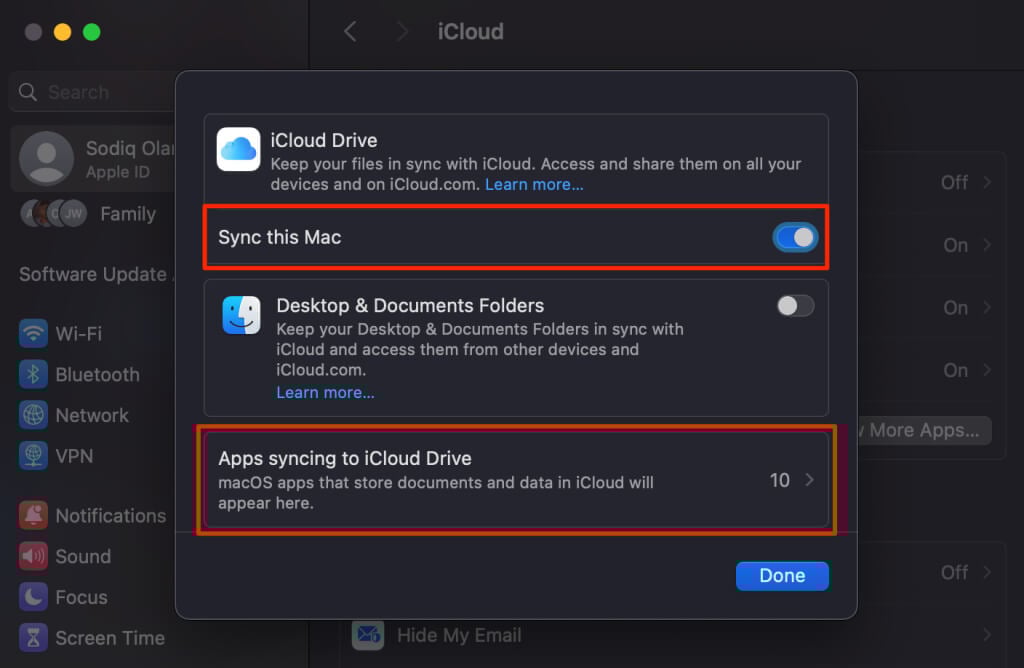
Task: Open Wi-Fi settings via its sidebar icon
Action: point(33,334)
